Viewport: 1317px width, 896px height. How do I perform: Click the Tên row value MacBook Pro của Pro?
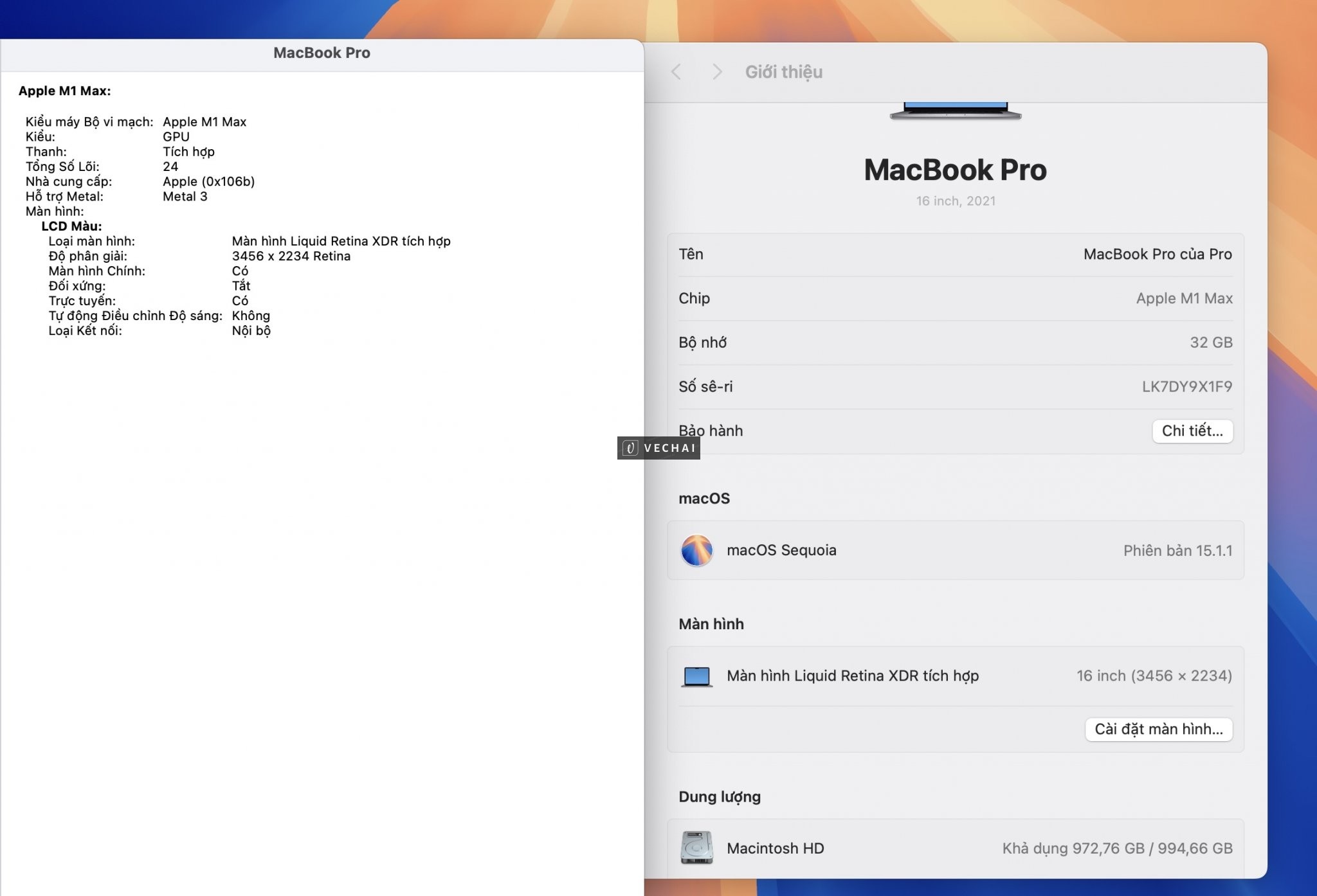[x=1156, y=254]
